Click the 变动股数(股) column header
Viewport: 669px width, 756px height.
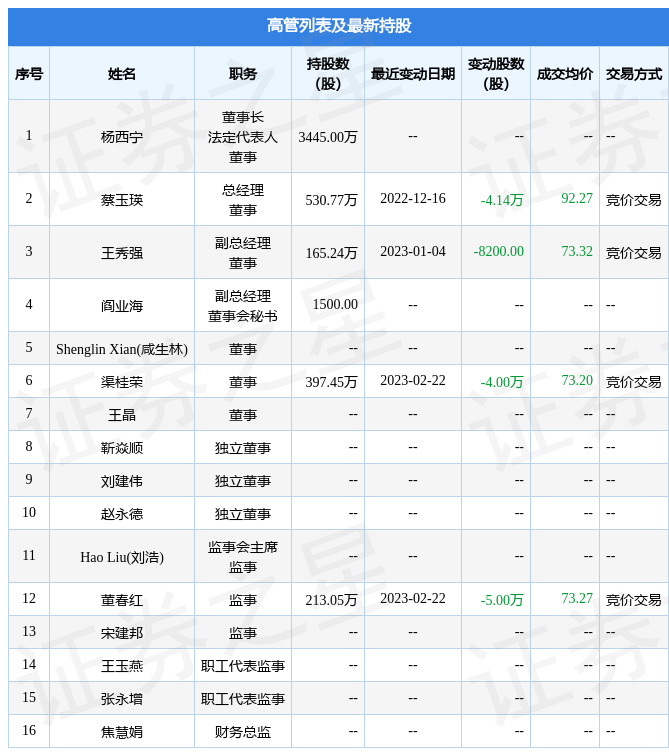pyautogui.click(x=495, y=73)
